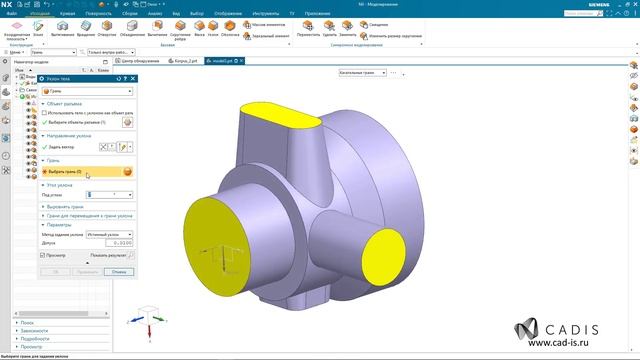Select the Unite (Объединение) tool
640x360 pixels.
[x=132, y=28]
